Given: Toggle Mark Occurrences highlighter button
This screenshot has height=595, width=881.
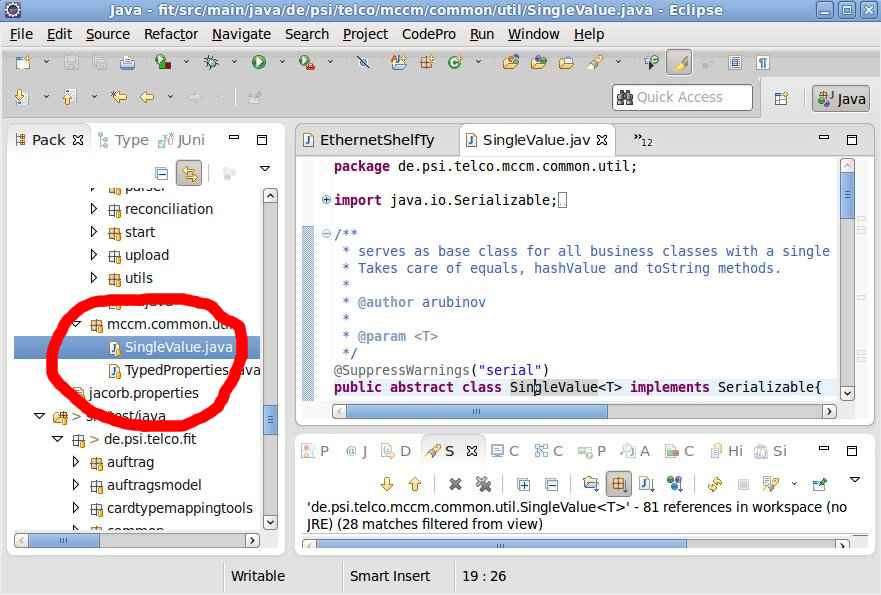Looking at the screenshot, I should coord(679,63).
